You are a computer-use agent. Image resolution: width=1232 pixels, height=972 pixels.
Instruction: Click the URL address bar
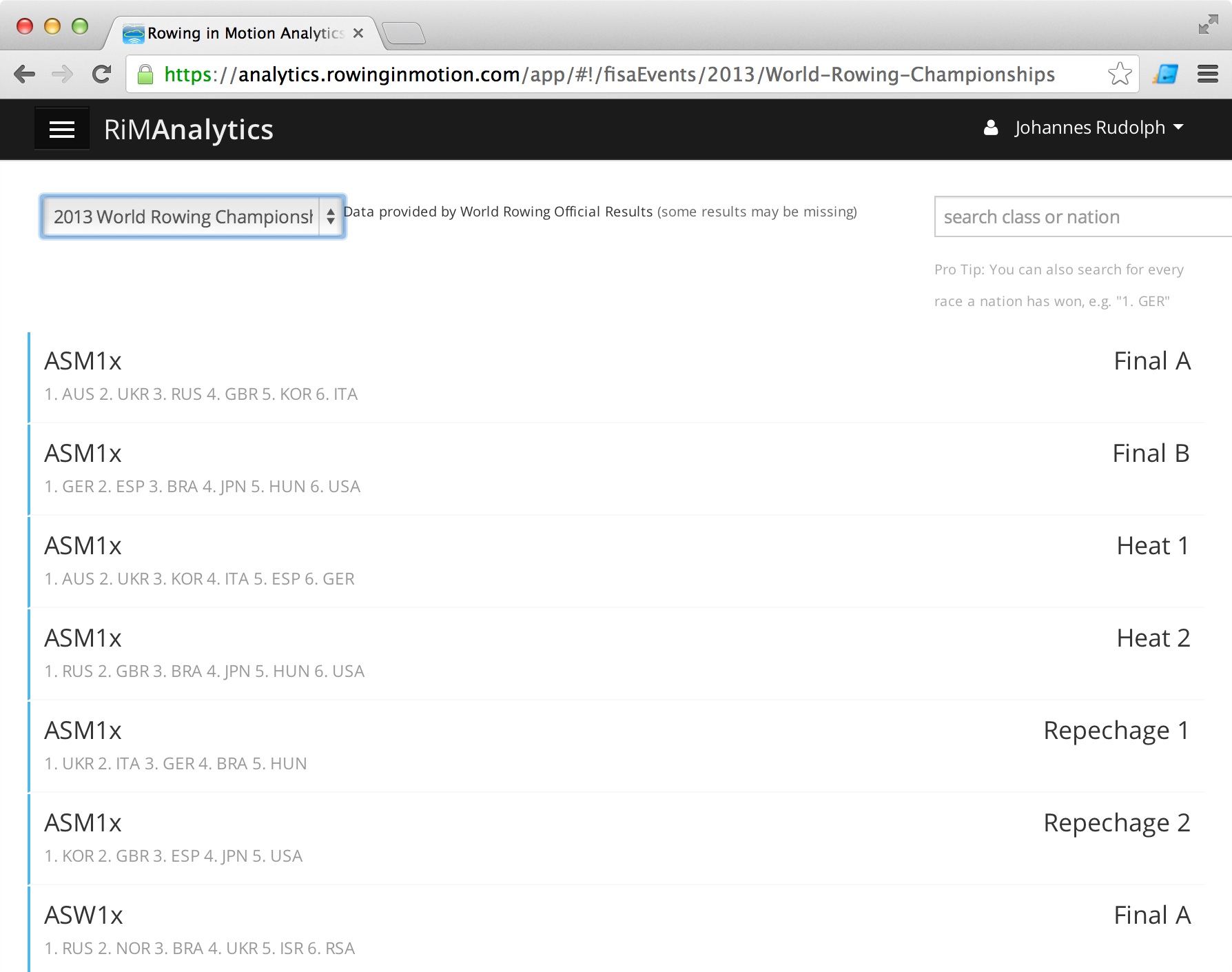[620, 74]
